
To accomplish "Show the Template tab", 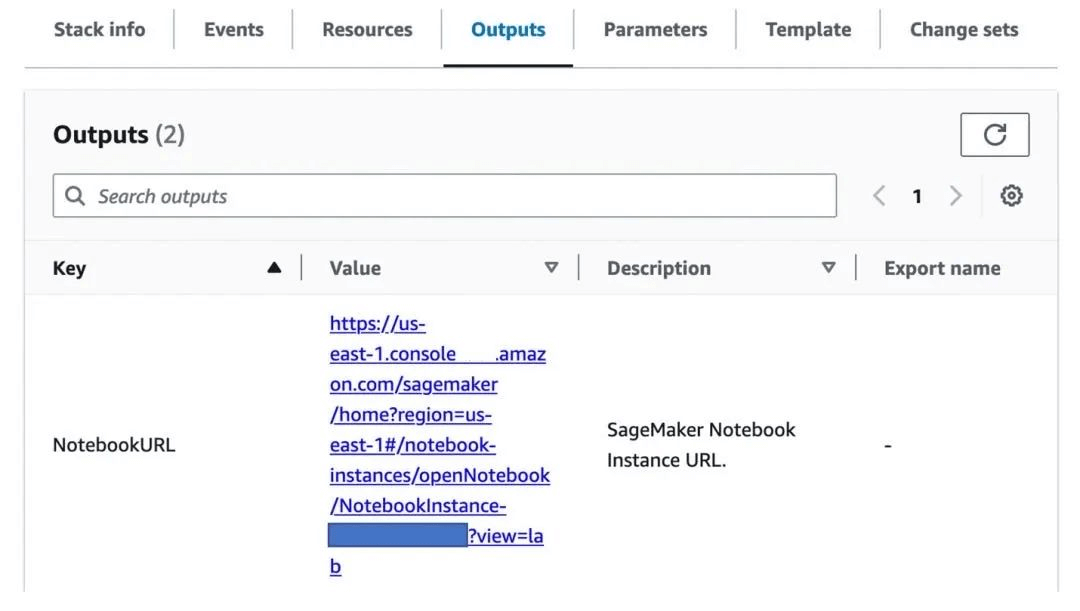I will [x=807, y=30].
